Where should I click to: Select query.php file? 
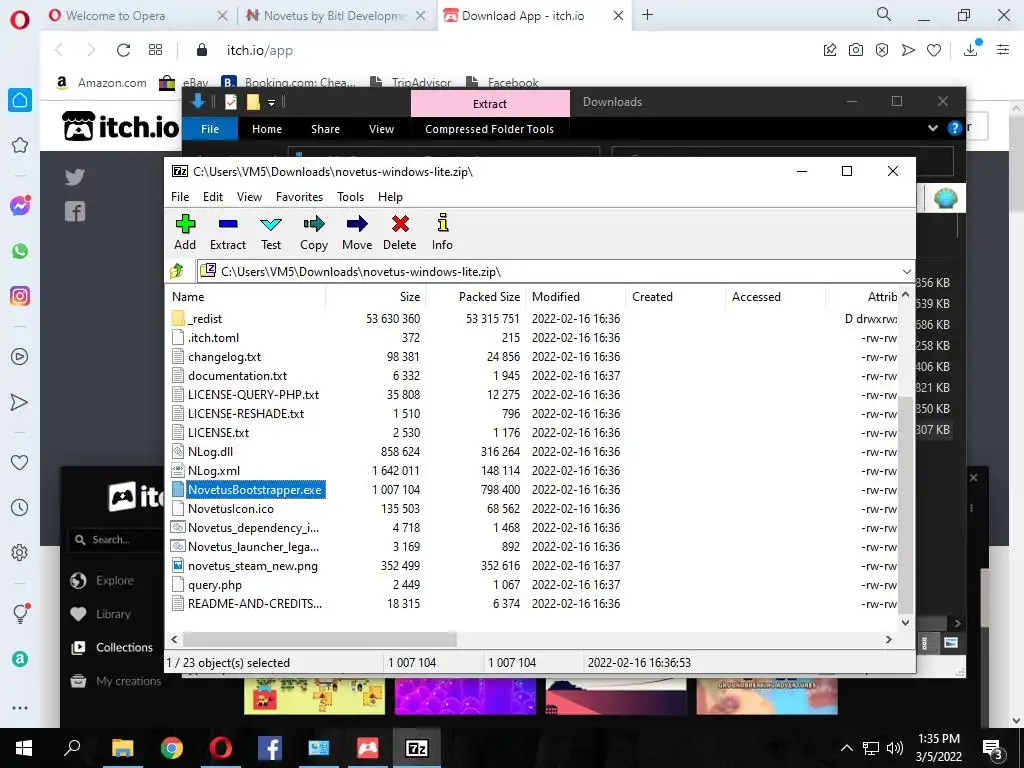point(215,584)
